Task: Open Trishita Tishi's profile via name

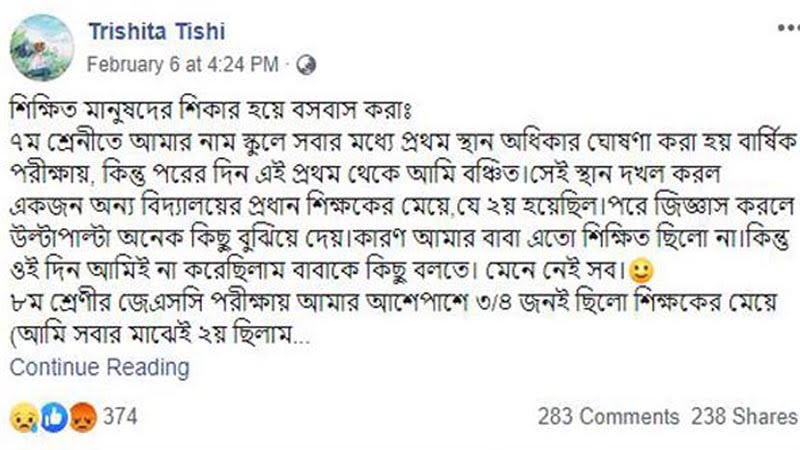Action: pos(157,32)
